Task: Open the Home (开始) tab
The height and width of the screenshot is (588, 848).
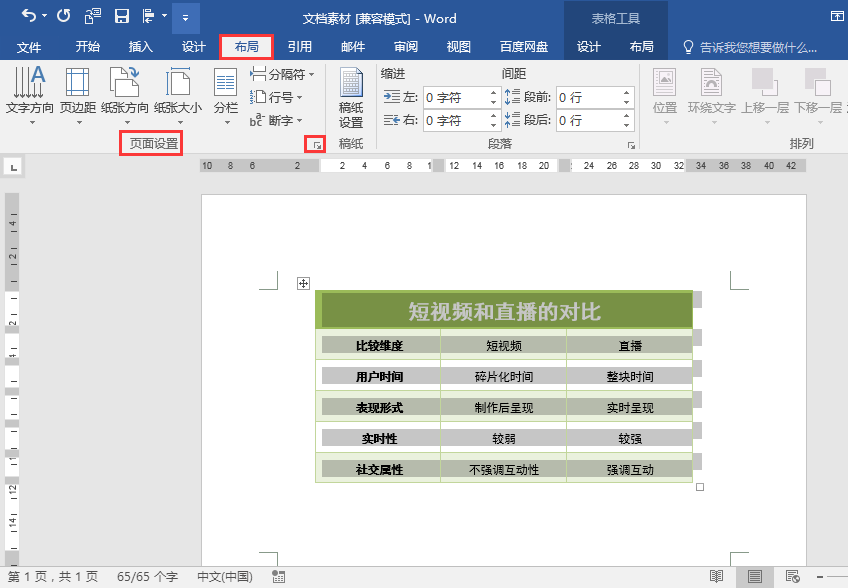Action: coord(88,47)
